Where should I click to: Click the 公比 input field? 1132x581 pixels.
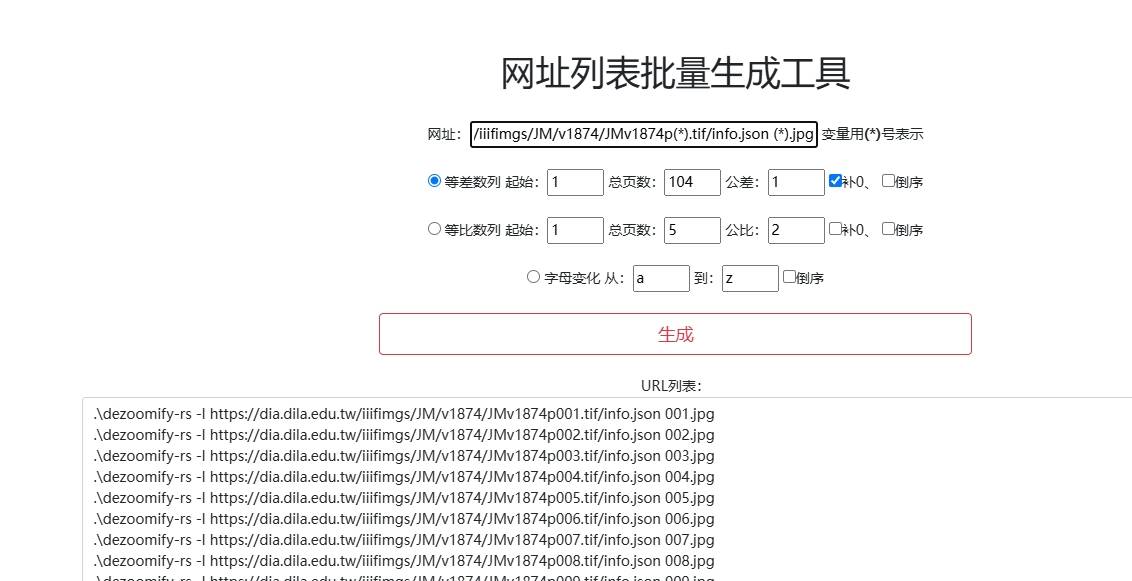[796, 230]
